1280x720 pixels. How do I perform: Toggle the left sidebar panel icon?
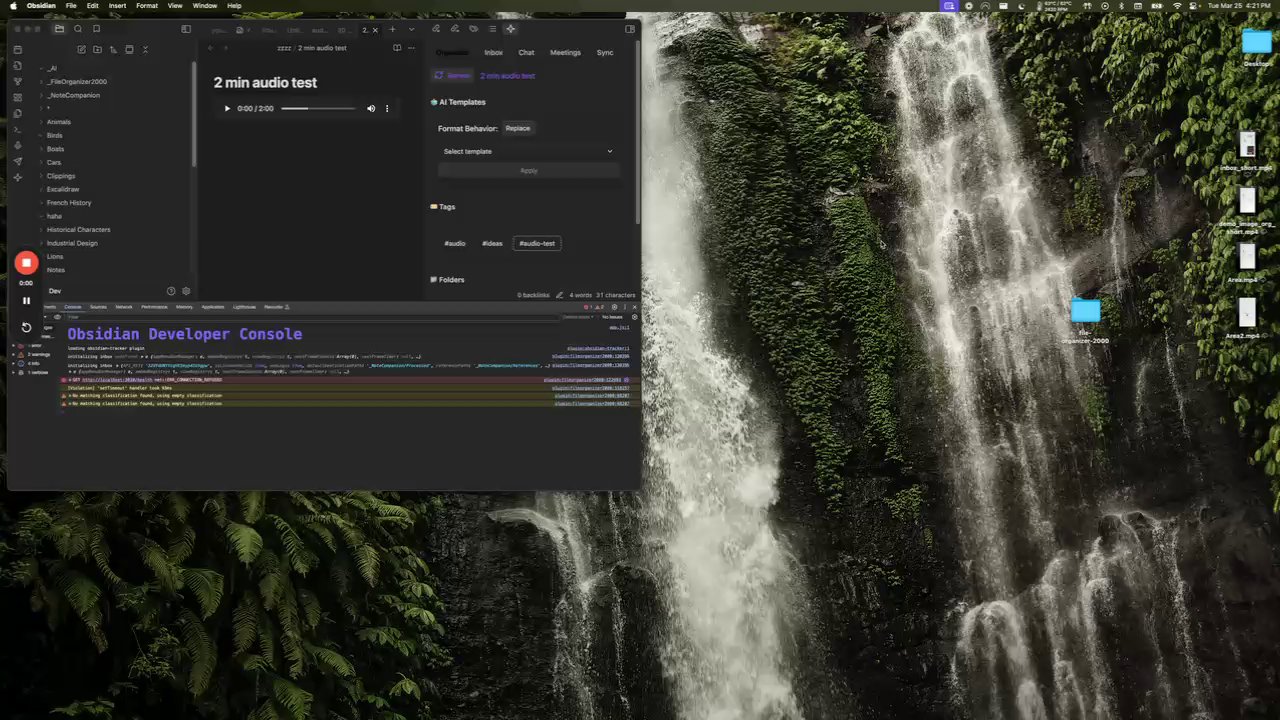[x=186, y=29]
